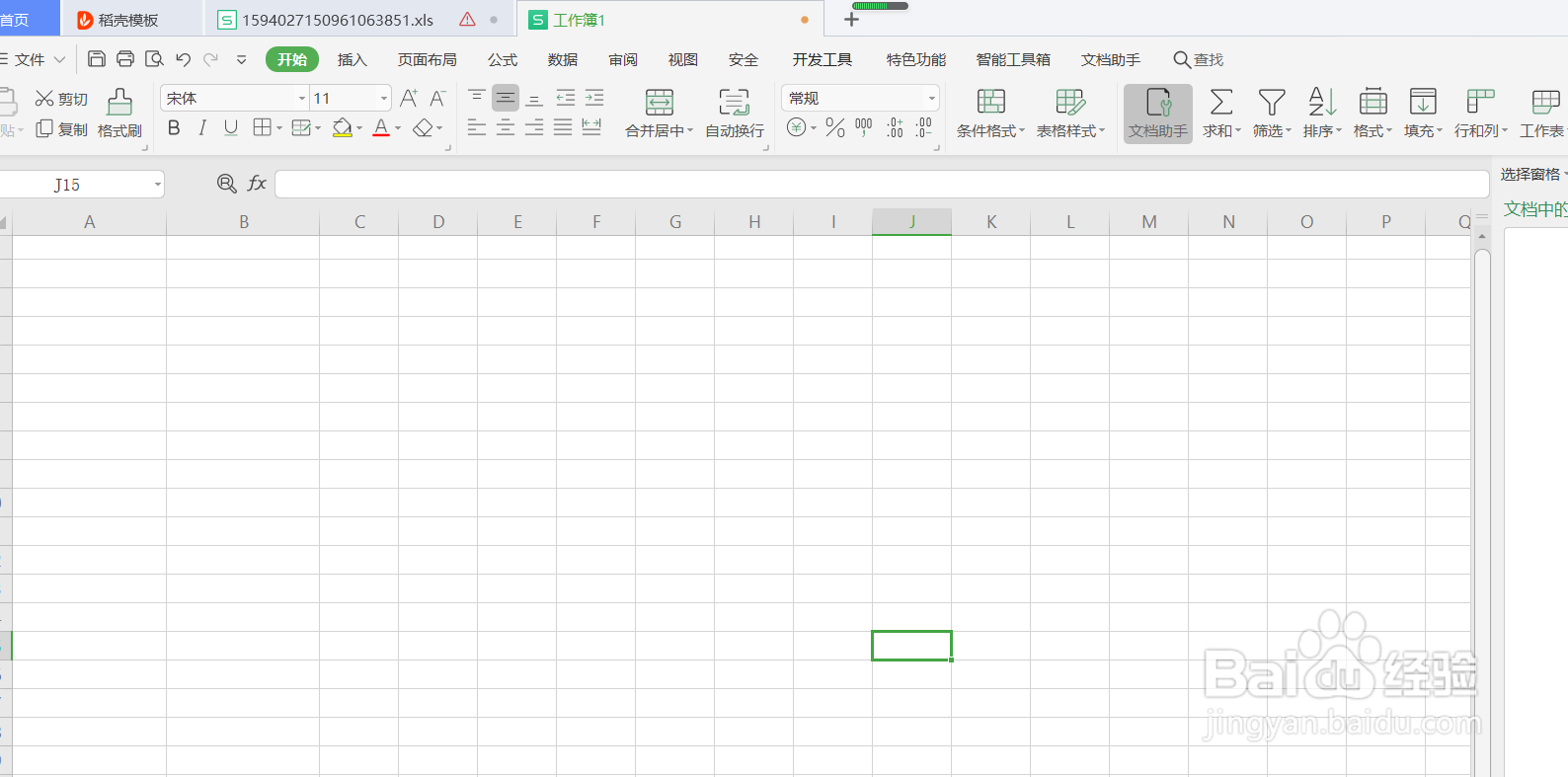Apply yellow fill color to cell

343,127
